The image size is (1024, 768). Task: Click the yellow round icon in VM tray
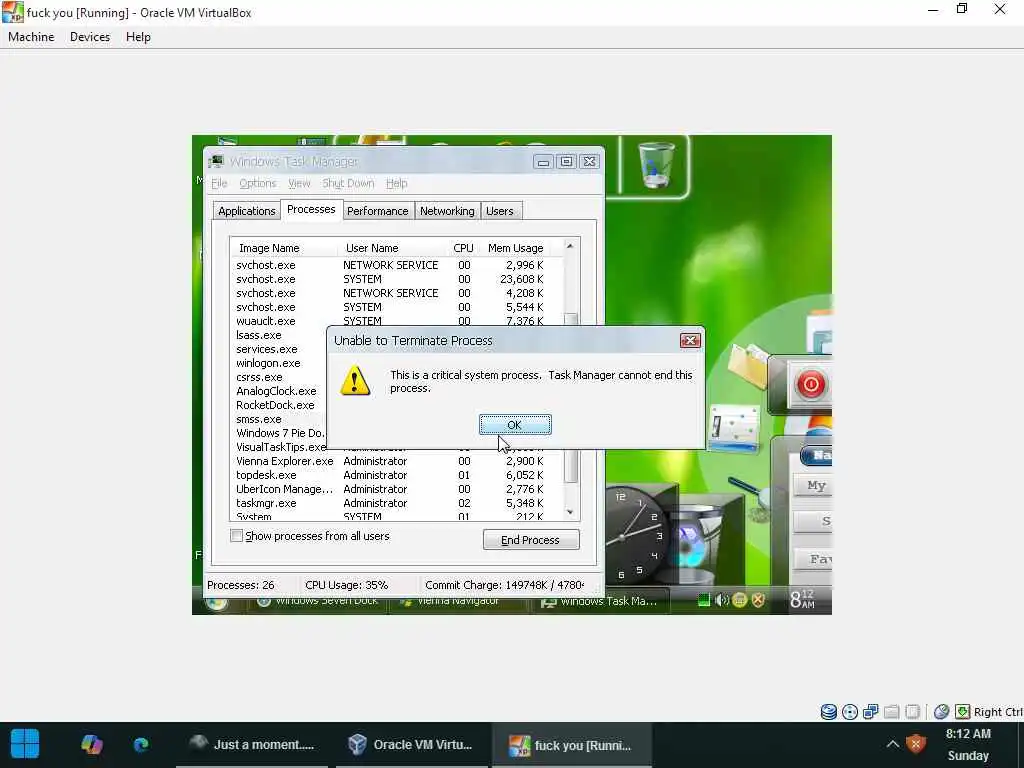[739, 600]
